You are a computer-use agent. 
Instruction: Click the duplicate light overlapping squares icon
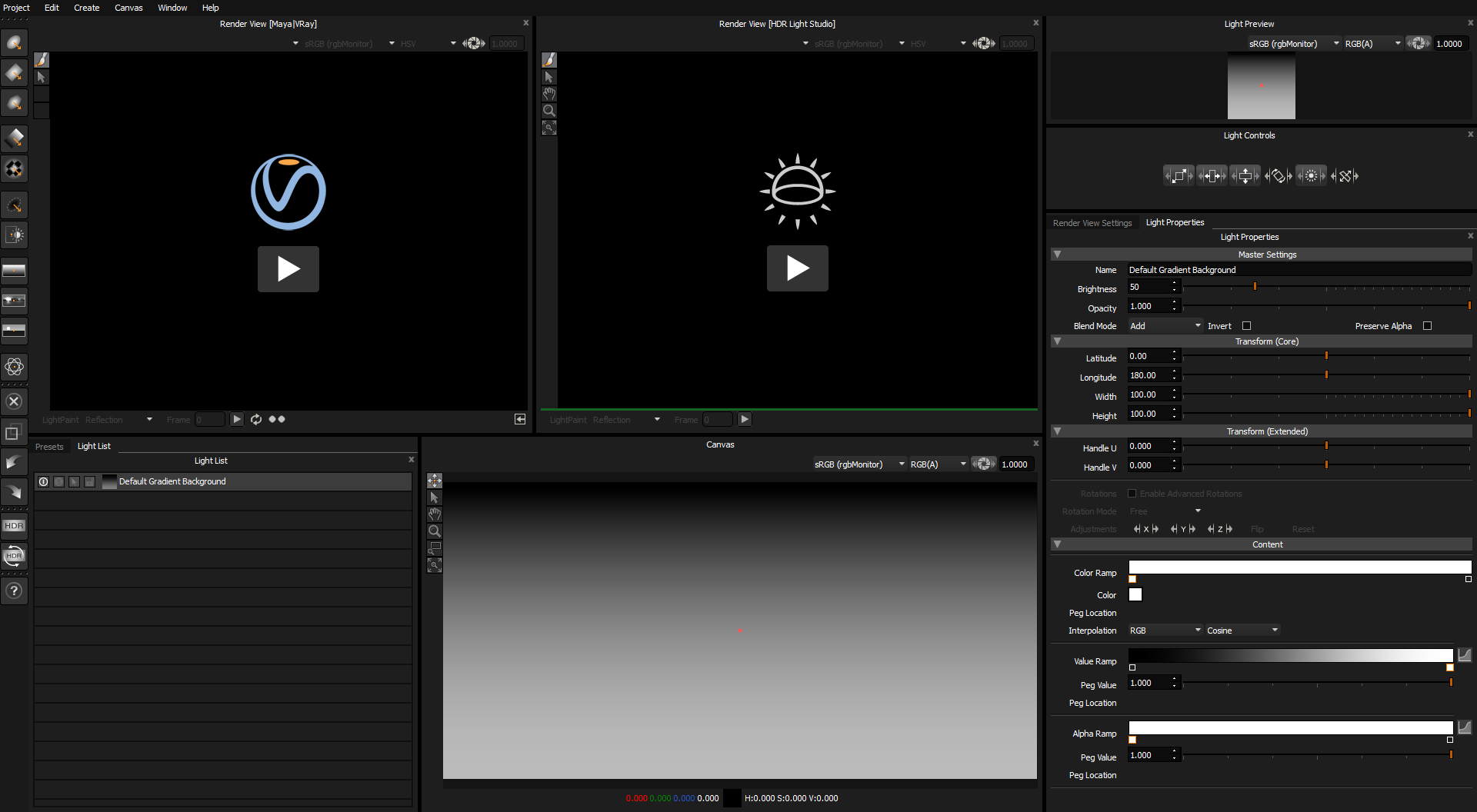pos(14,433)
